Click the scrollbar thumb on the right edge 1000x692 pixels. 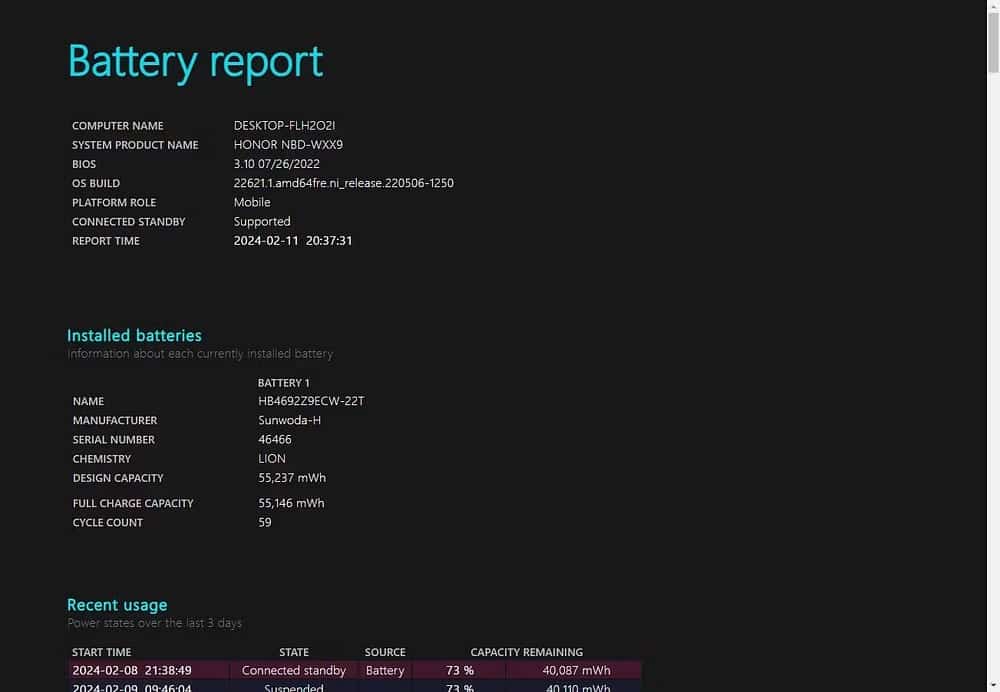(993, 42)
